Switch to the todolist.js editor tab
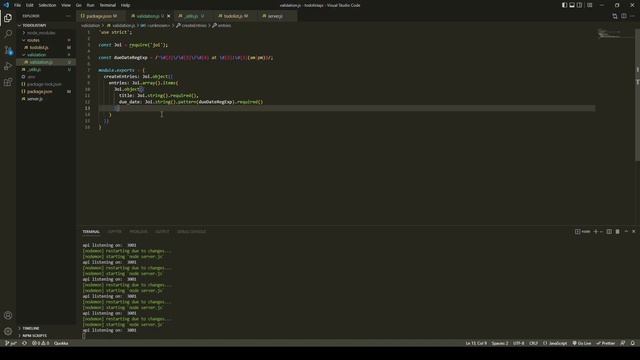 [236, 16]
